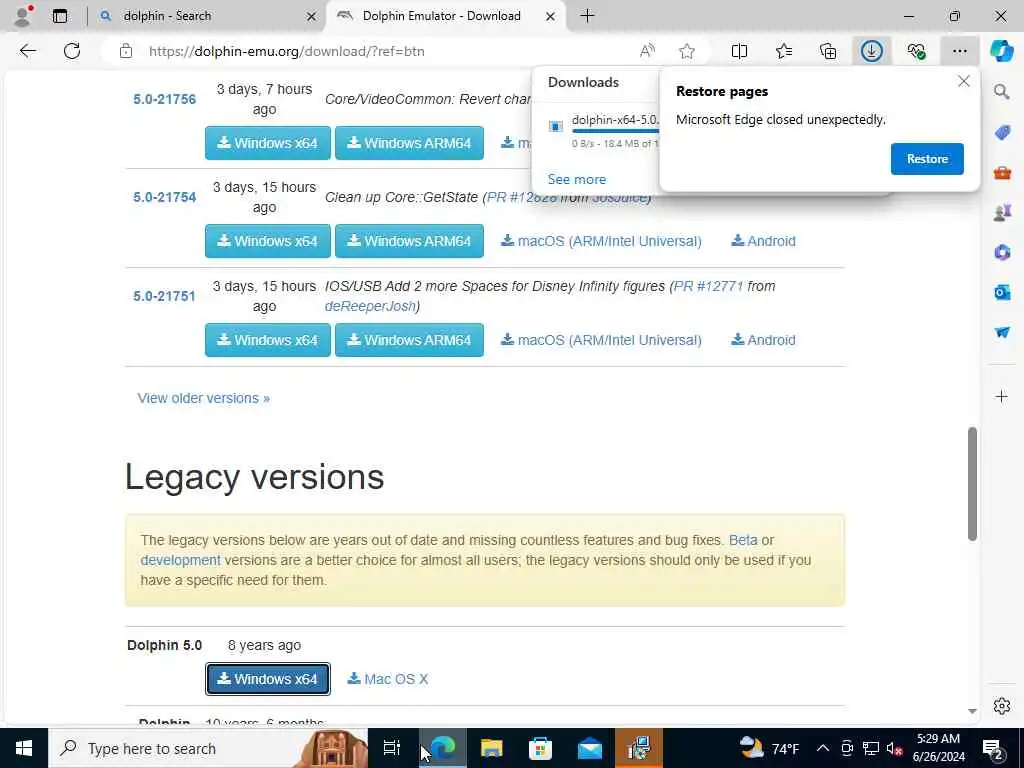Viewport: 1024px width, 768px height.
Task: Download Windows x64 for 5.0-21756
Action: tap(268, 143)
